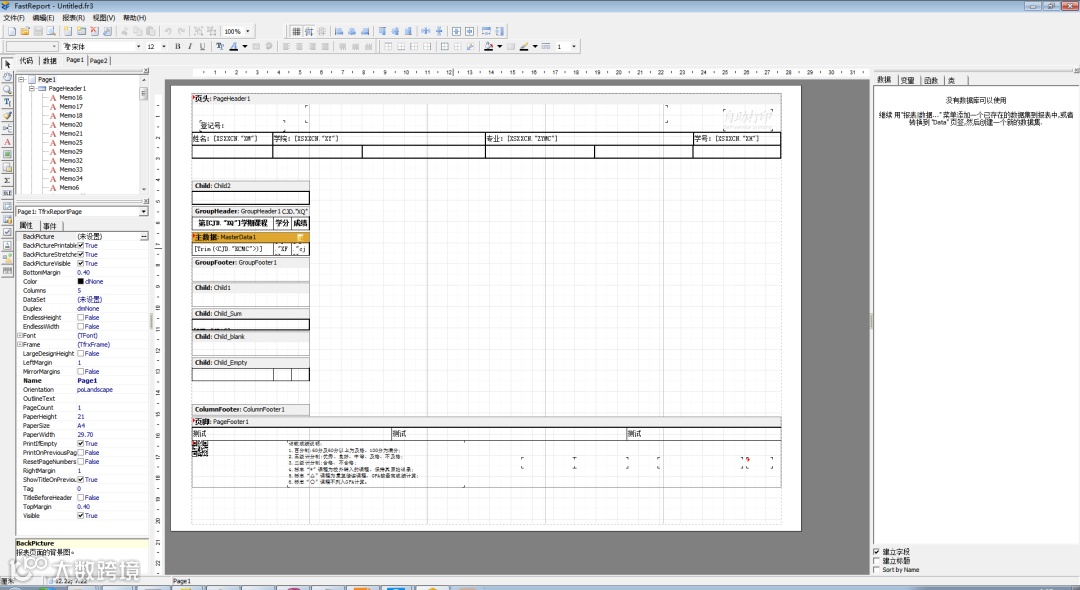Open the 变量 tab in data panel
1080x590 pixels.
907,80
